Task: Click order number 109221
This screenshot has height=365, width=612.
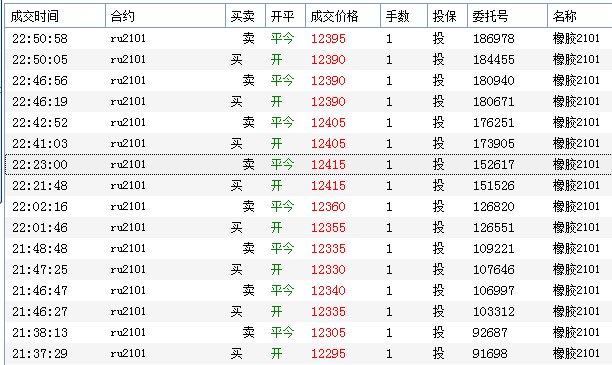Action: pyautogui.click(x=494, y=249)
